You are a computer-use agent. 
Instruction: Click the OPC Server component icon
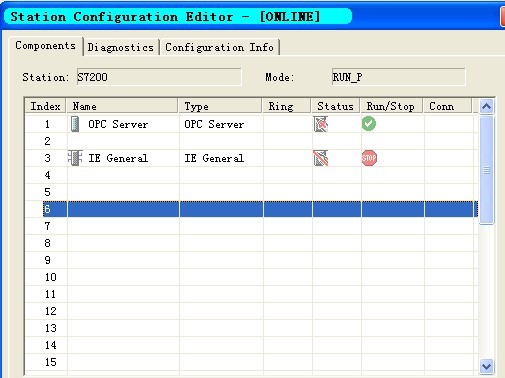[75, 124]
